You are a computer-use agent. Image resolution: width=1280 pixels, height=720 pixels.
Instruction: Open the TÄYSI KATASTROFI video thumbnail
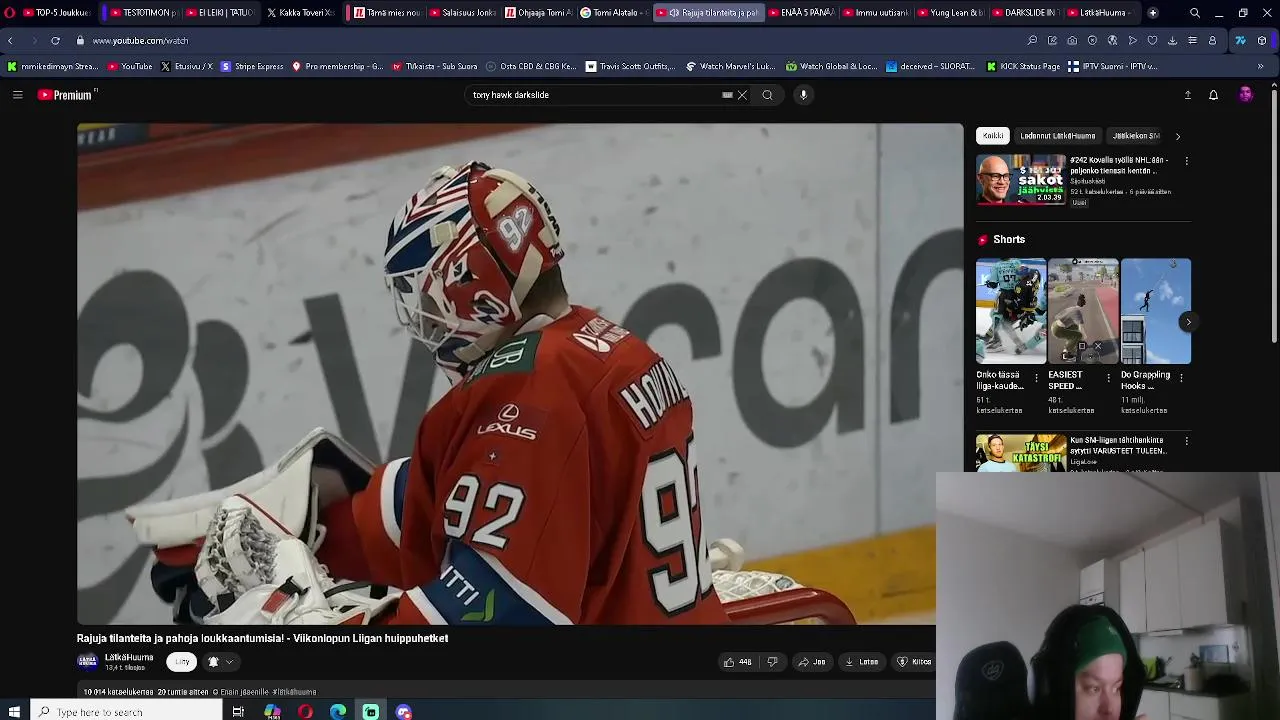tap(1021, 452)
